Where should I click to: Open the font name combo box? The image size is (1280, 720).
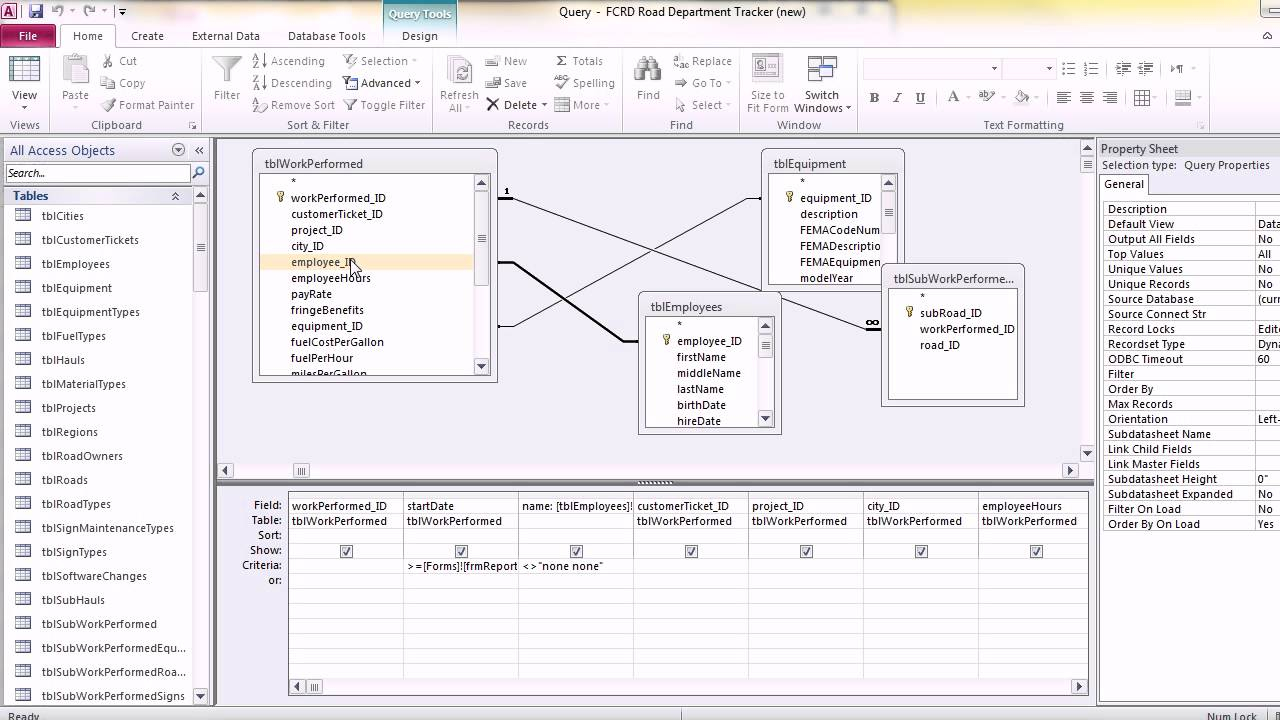931,68
